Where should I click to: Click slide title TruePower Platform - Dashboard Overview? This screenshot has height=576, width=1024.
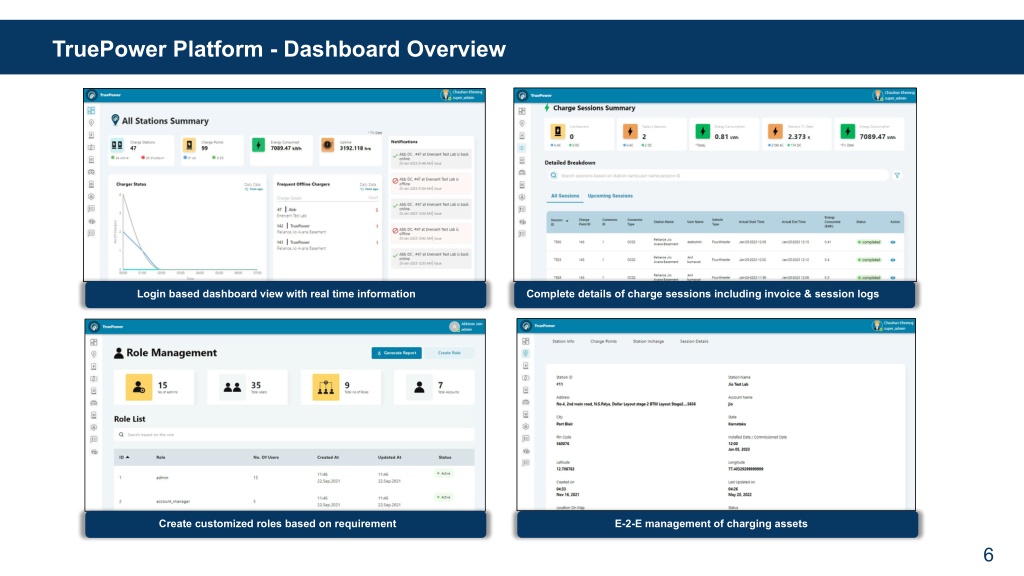tap(279, 49)
